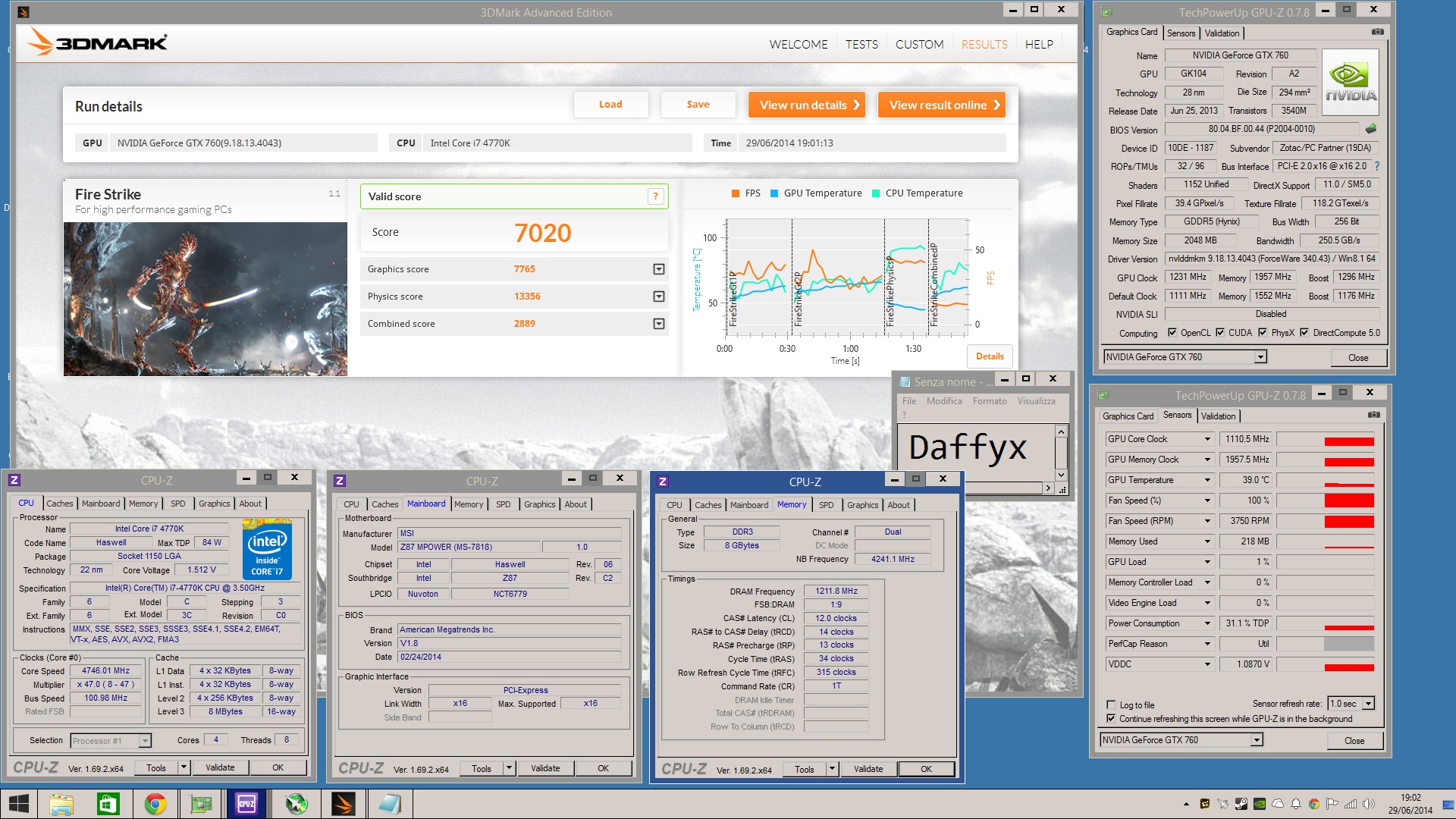Open the WELCOME tab in 3DMark
1456x819 pixels.
pyautogui.click(x=799, y=45)
